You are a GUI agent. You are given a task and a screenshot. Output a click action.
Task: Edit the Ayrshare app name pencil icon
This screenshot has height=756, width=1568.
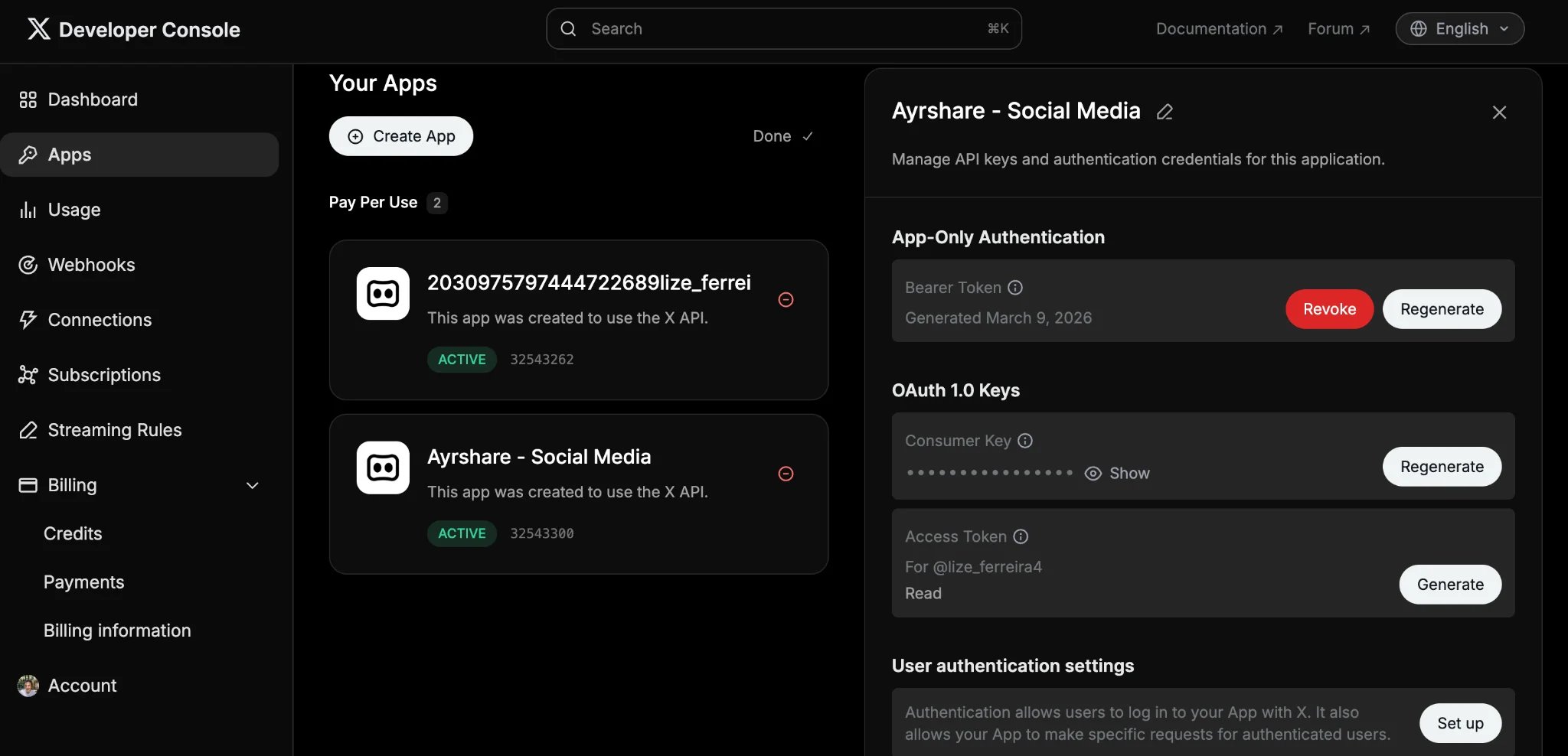coord(1165,112)
